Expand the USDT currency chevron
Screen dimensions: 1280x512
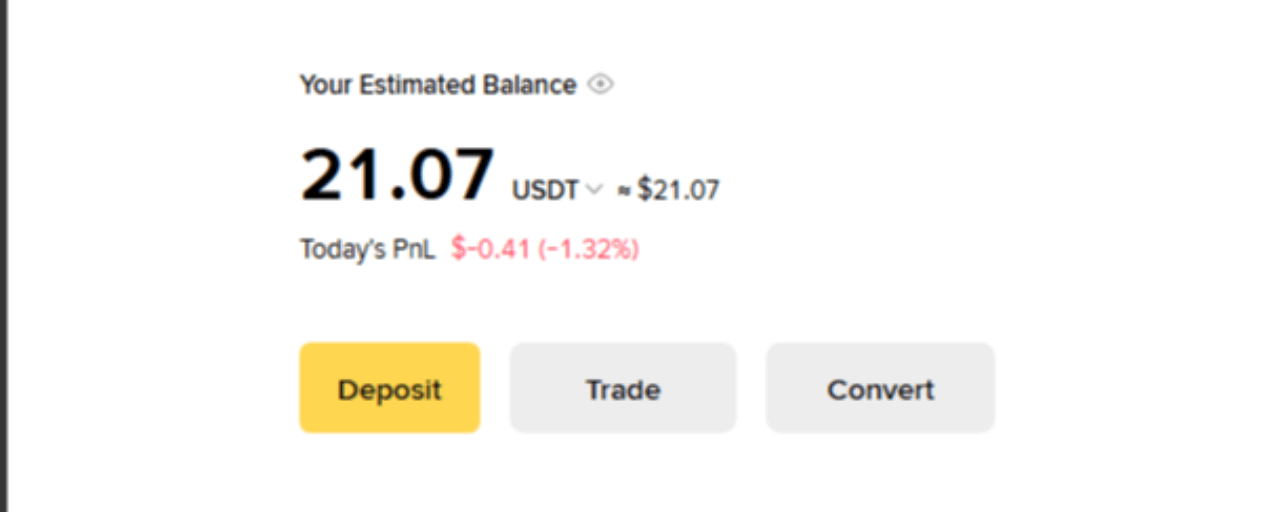click(594, 189)
